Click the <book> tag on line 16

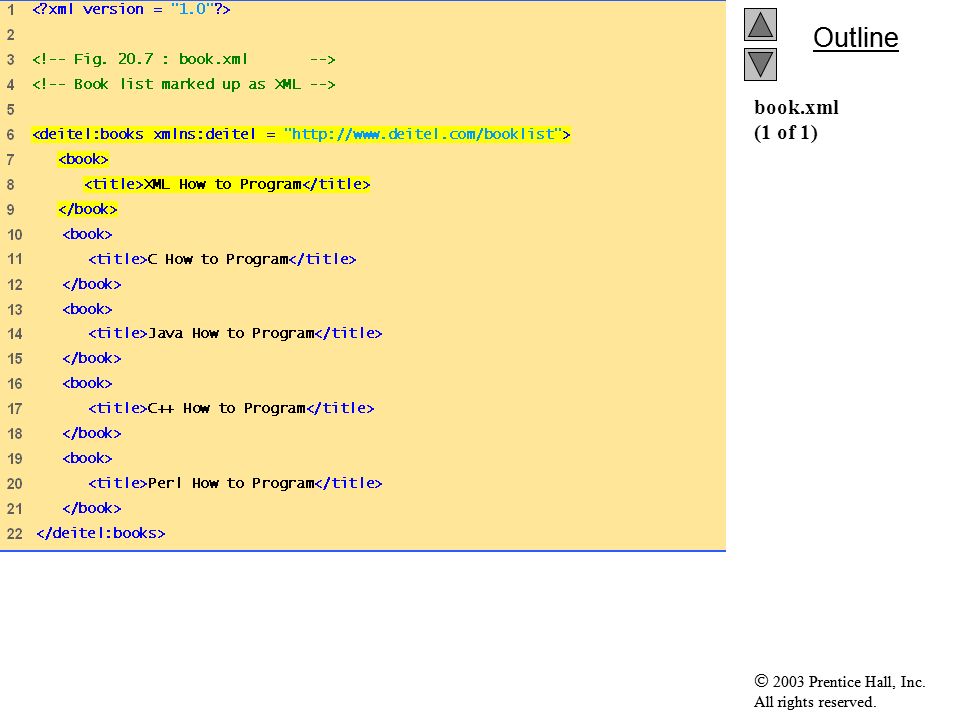click(87, 384)
